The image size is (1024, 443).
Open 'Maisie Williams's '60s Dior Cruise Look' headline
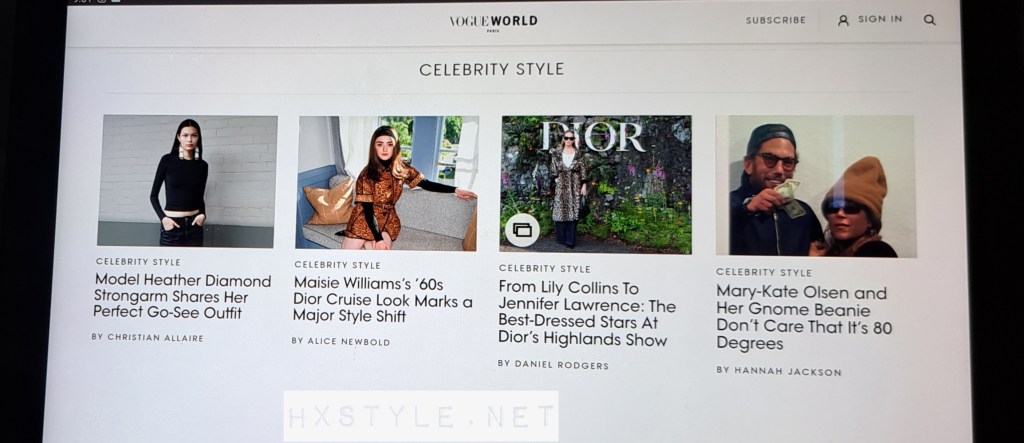tap(382, 300)
